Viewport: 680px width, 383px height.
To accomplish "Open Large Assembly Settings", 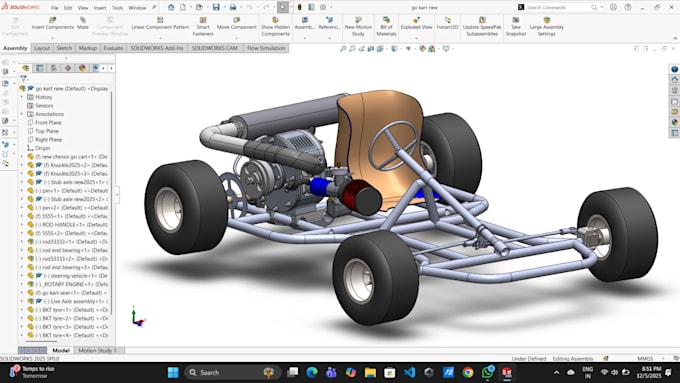I will [x=546, y=26].
